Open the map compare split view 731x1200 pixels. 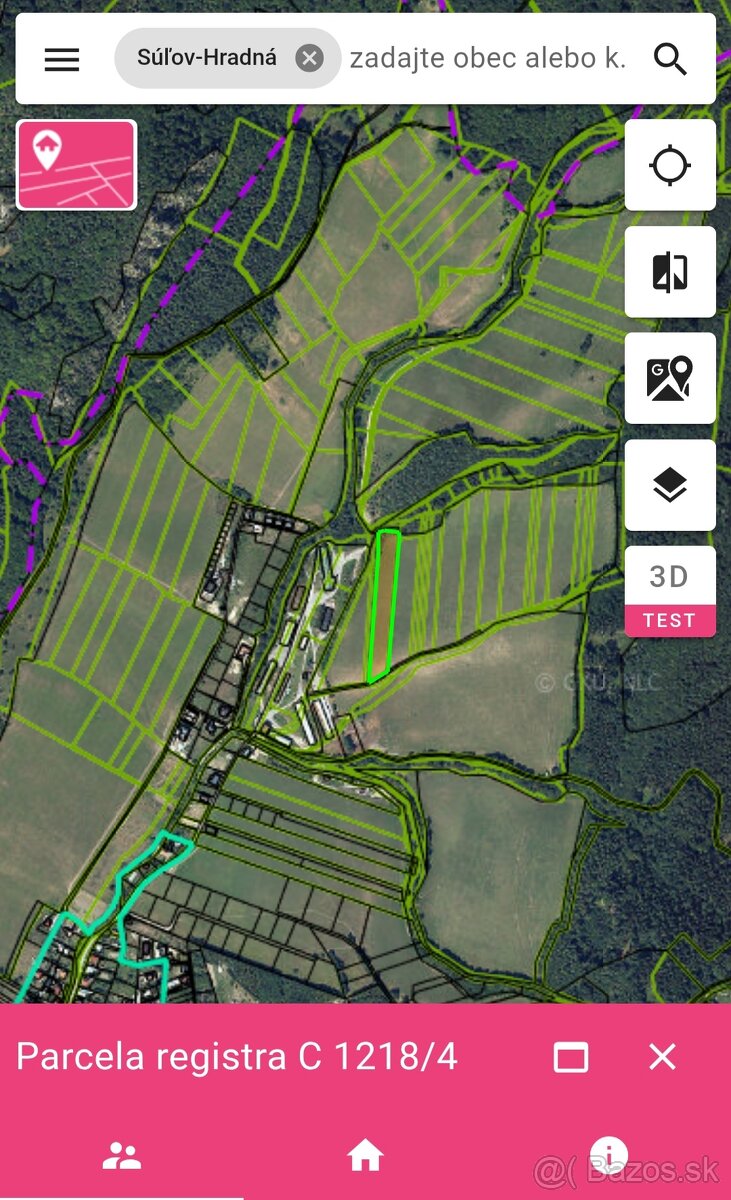670,272
